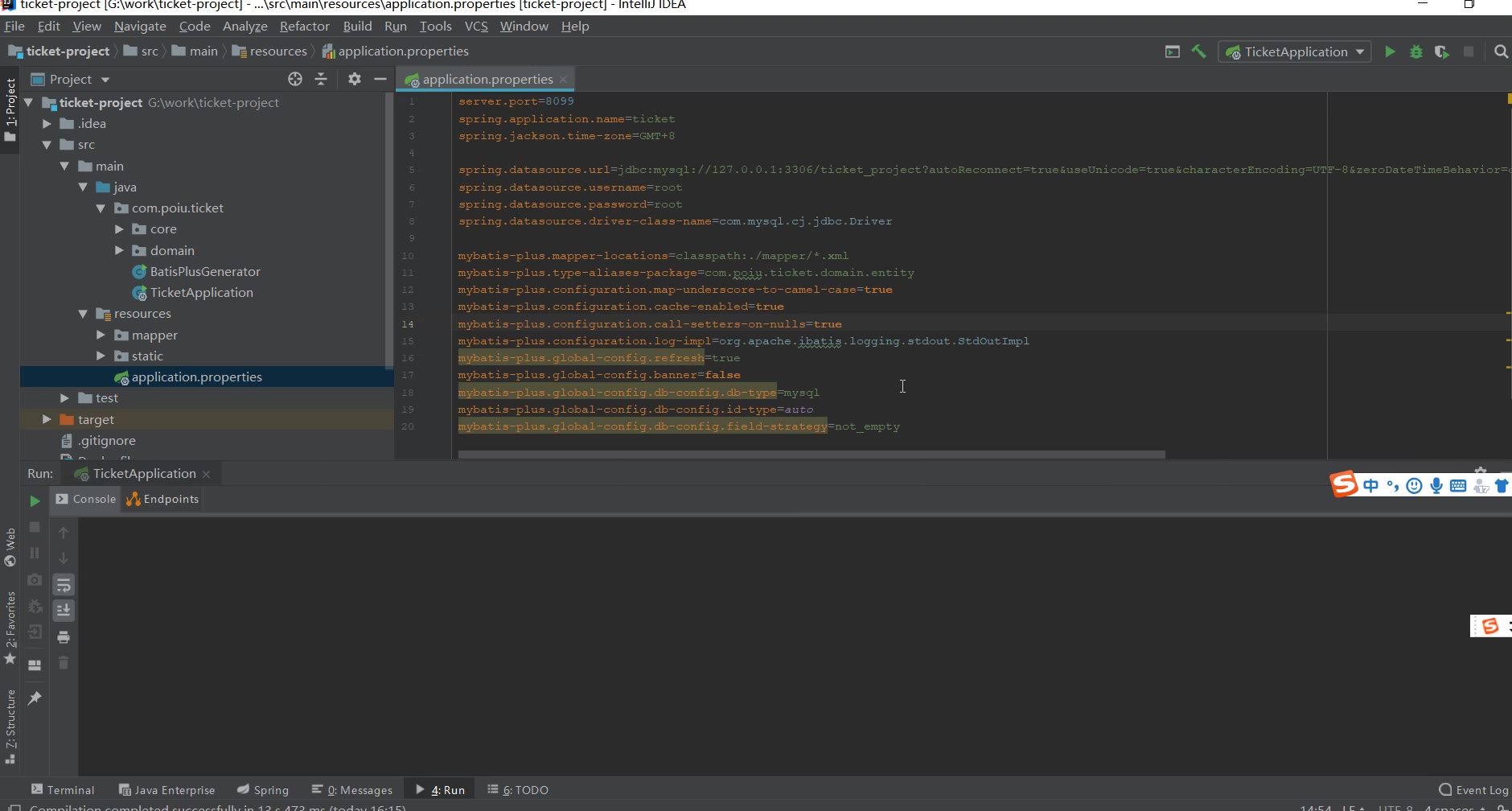Click locate current file crosshair icon
The image size is (1512, 811).
coord(295,79)
